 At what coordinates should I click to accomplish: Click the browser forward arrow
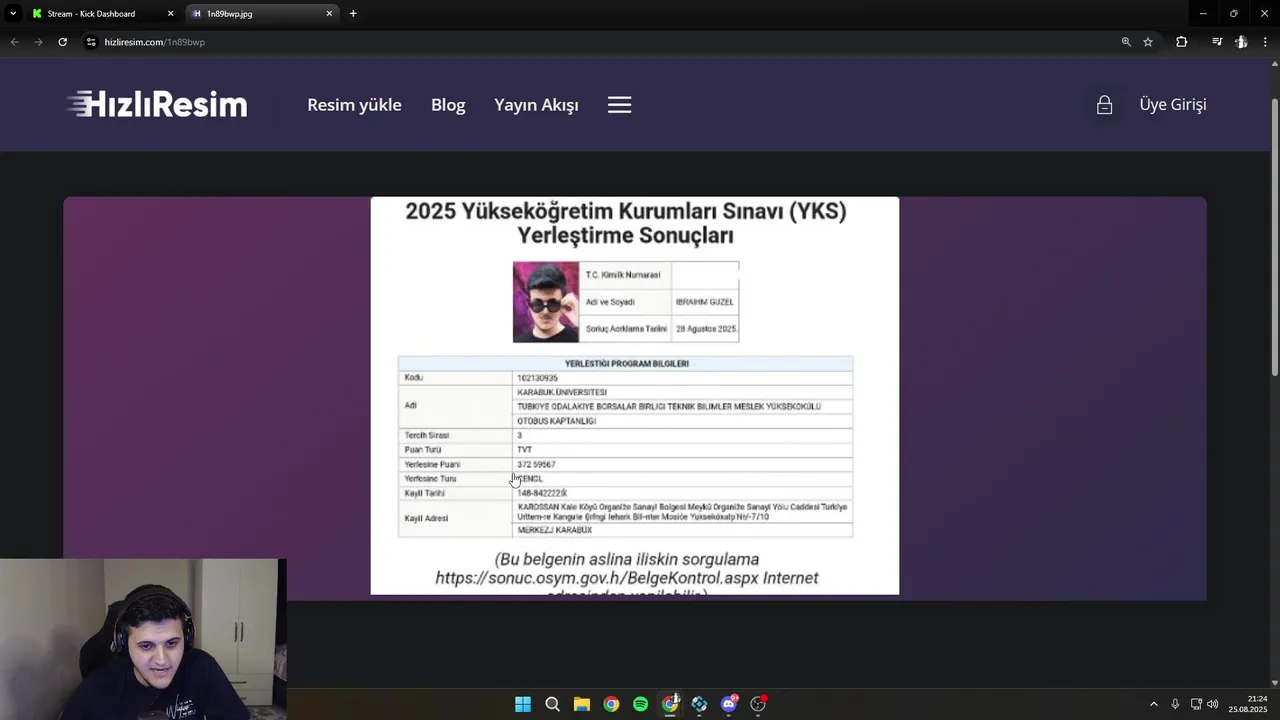[x=38, y=42]
